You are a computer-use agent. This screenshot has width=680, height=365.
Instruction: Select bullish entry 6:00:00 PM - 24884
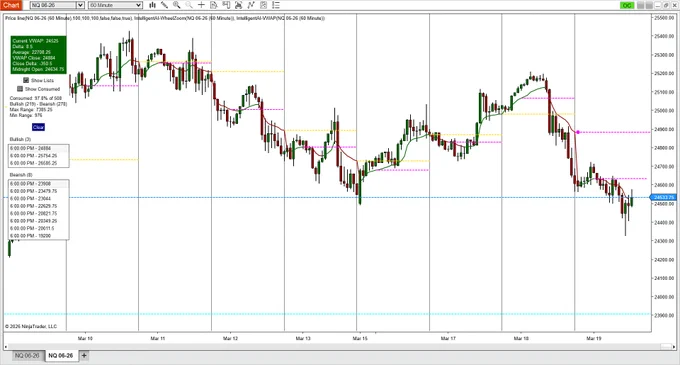(x=39, y=148)
